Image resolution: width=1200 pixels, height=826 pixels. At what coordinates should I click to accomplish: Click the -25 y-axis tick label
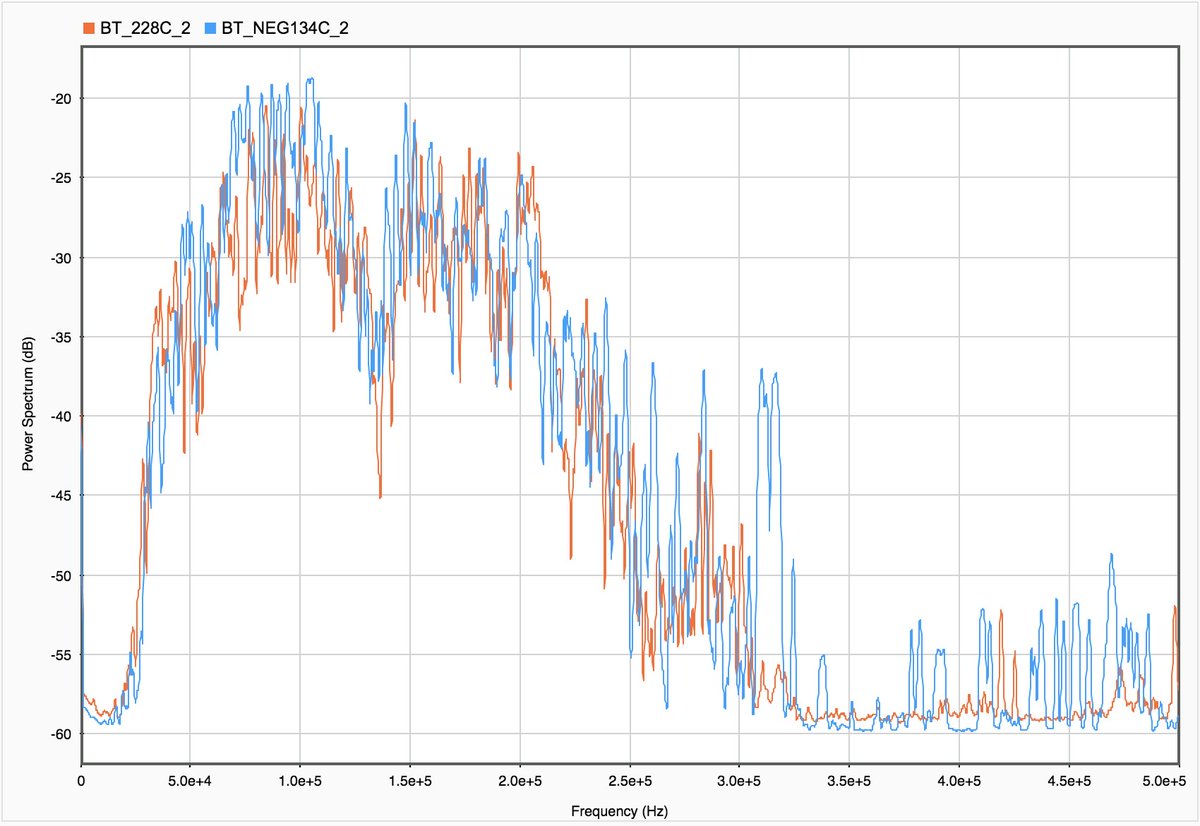(x=61, y=178)
